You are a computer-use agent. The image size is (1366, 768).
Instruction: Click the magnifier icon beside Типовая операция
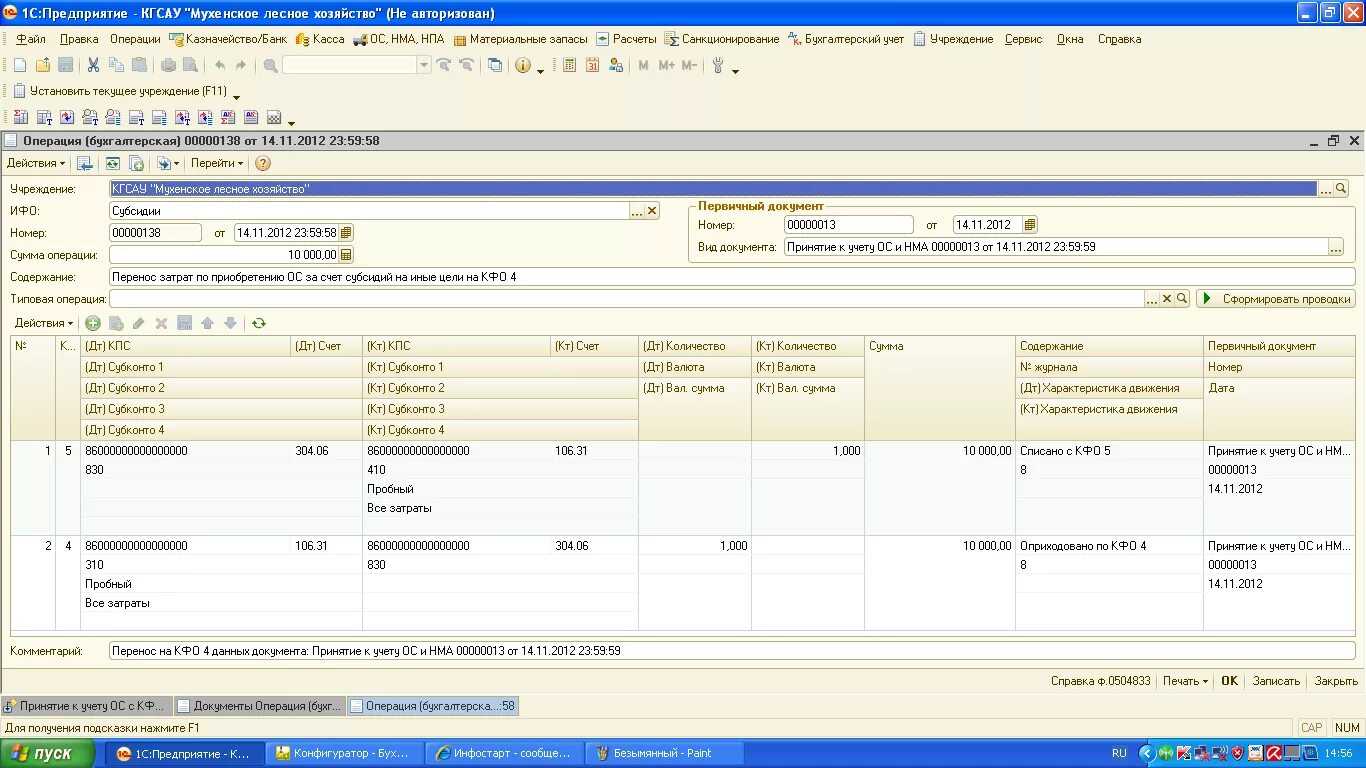pyautogui.click(x=1182, y=299)
